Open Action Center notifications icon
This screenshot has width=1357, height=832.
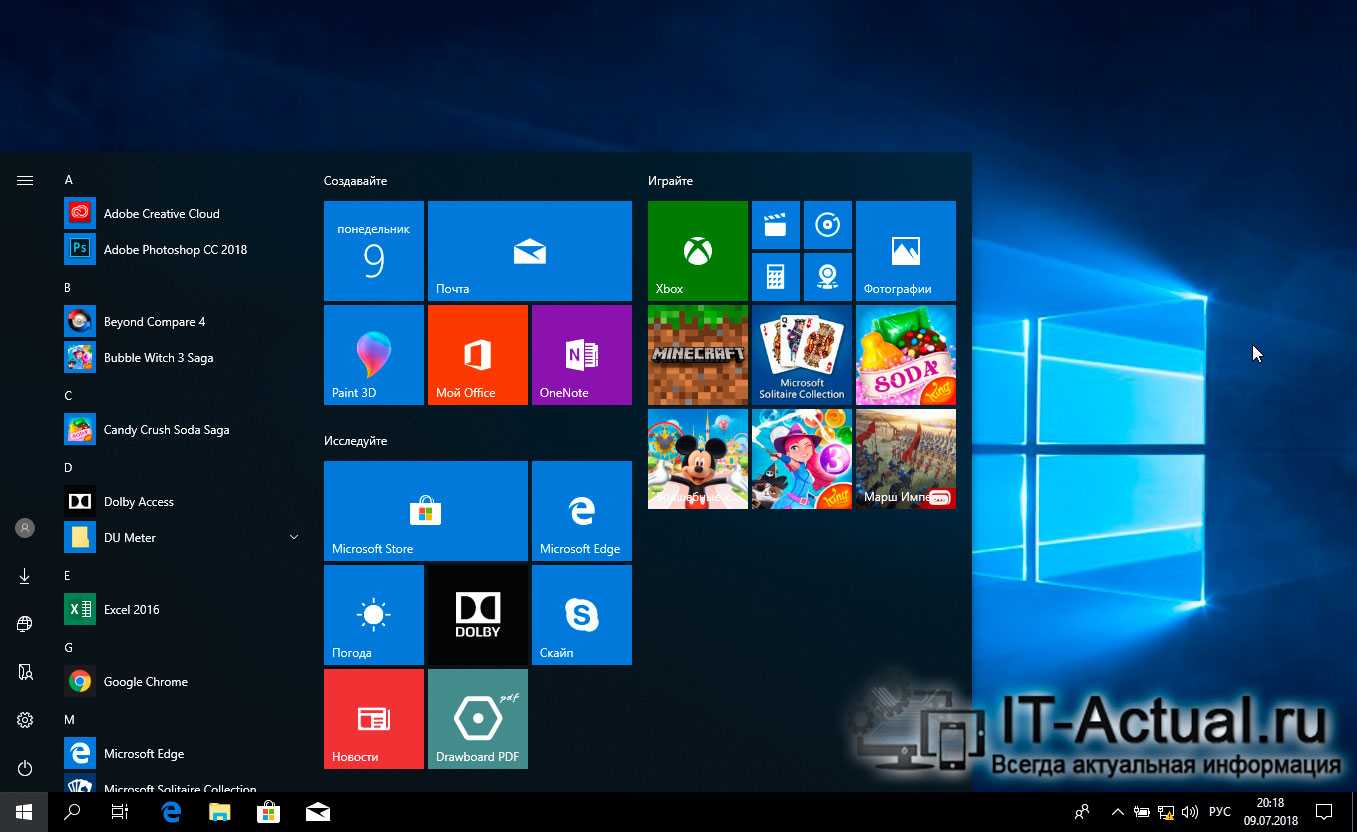click(x=1324, y=812)
